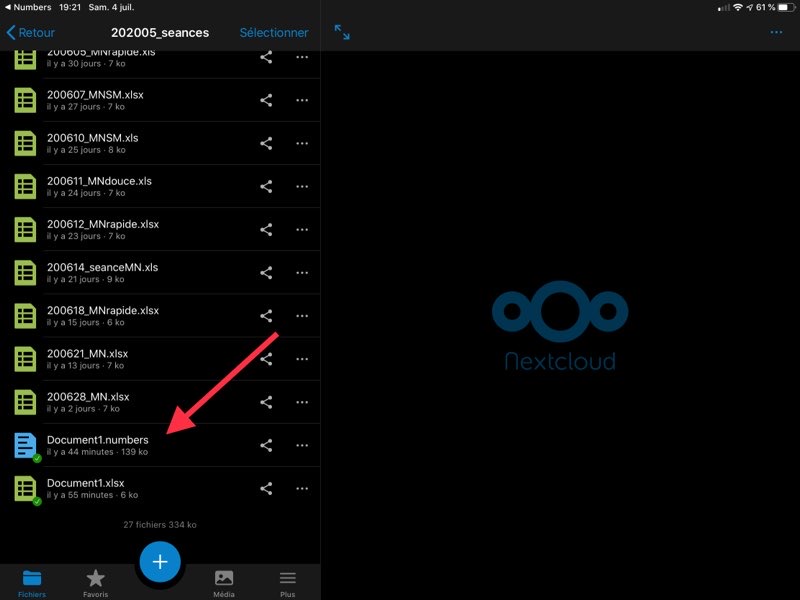The width and height of the screenshot is (800, 600).
Task: Share the Document1.numbers file
Action: pyautogui.click(x=266, y=445)
